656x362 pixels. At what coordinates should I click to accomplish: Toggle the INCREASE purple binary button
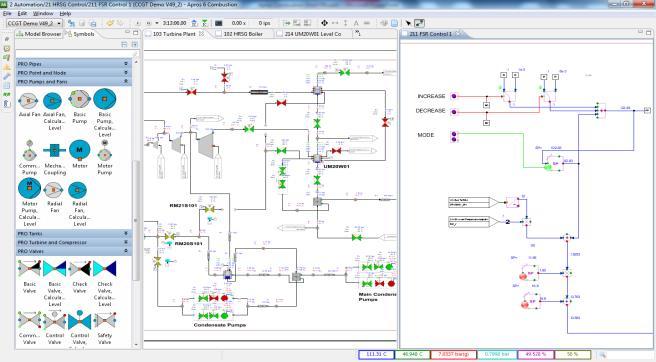(454, 96)
